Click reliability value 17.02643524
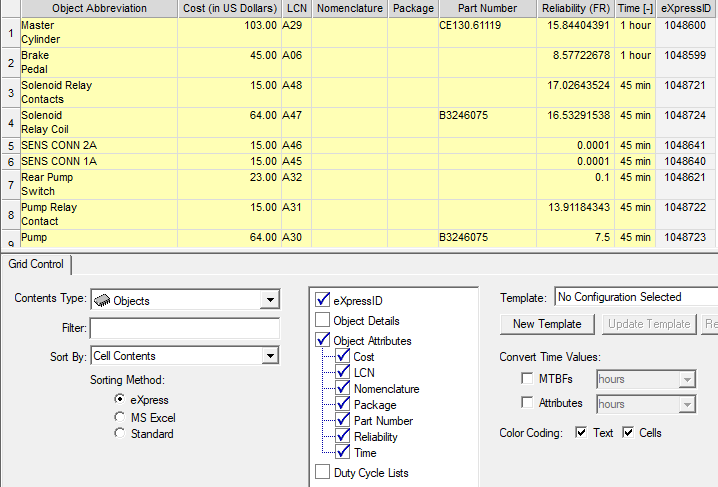The height and width of the screenshot is (487, 718). coord(576,92)
